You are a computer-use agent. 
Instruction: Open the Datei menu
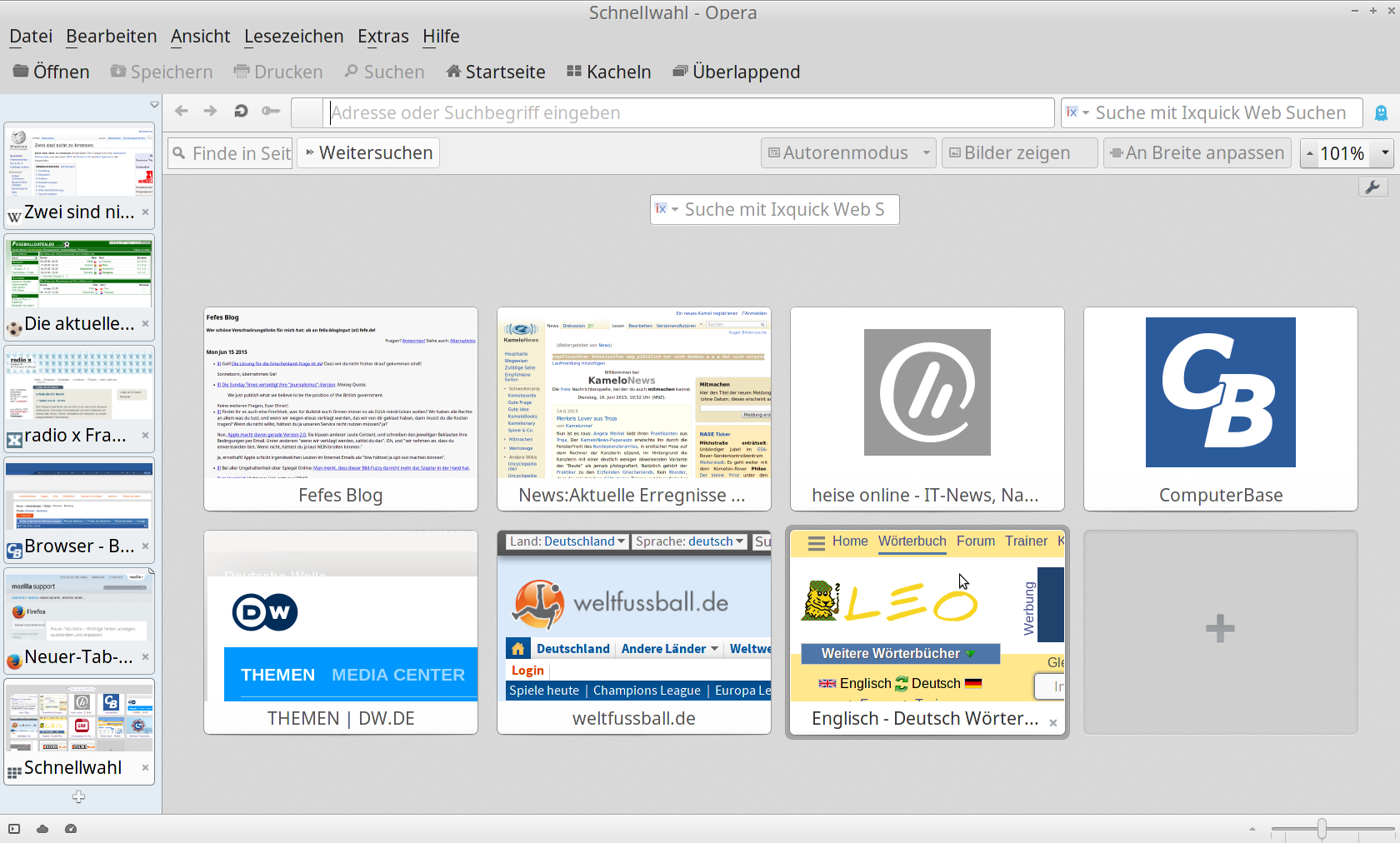coord(31,36)
